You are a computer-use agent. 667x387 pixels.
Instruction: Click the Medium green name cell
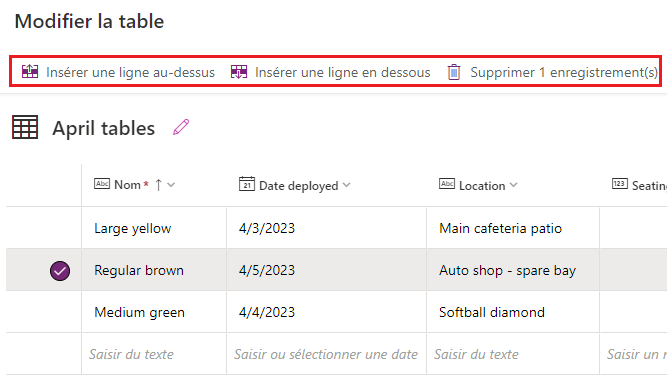click(x=154, y=312)
